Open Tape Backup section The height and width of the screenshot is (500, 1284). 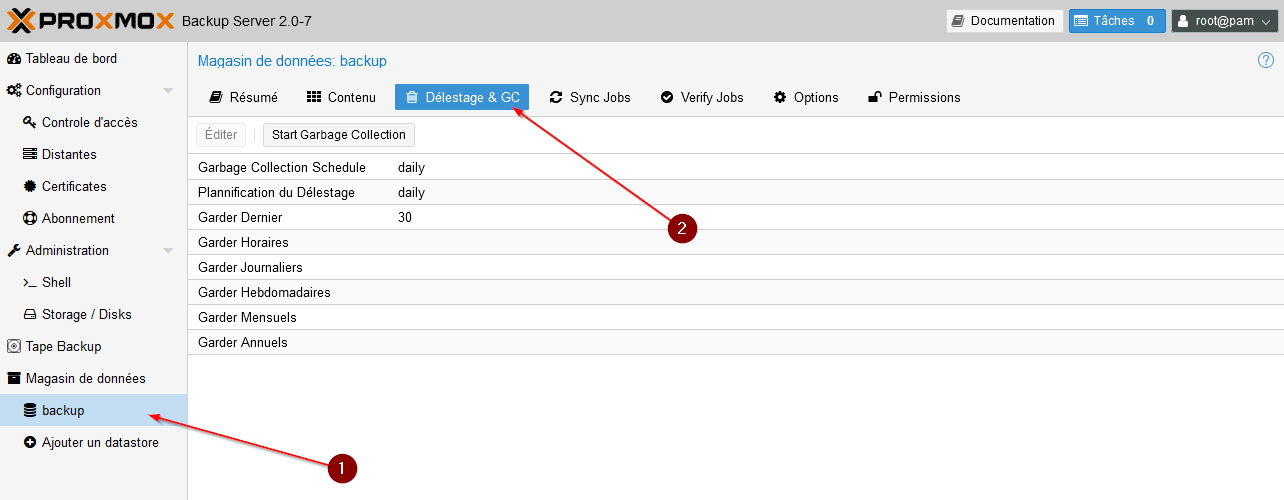coord(63,347)
